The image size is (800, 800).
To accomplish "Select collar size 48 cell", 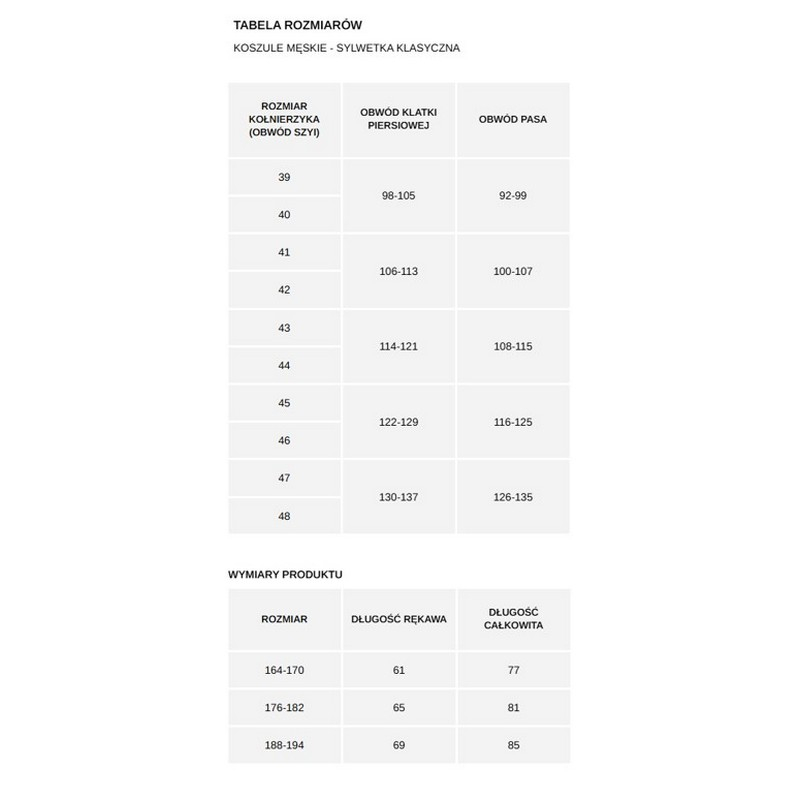I will (x=284, y=516).
